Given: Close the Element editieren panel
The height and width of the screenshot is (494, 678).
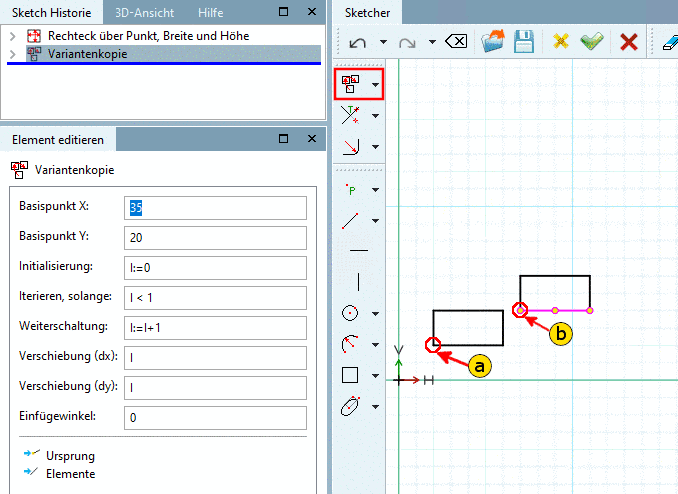Looking at the screenshot, I should click(312, 138).
